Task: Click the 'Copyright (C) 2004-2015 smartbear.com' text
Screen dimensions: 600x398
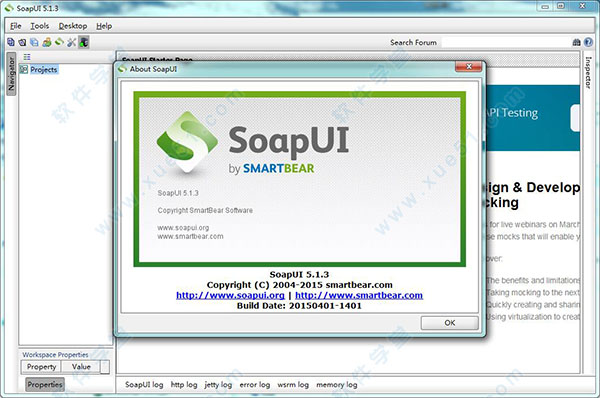Action: click(300, 285)
